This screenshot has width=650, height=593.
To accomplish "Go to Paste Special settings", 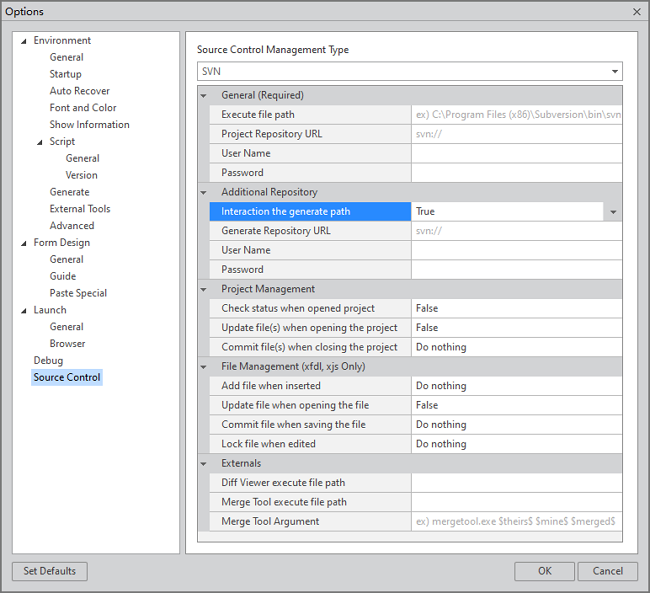I will coord(78,293).
